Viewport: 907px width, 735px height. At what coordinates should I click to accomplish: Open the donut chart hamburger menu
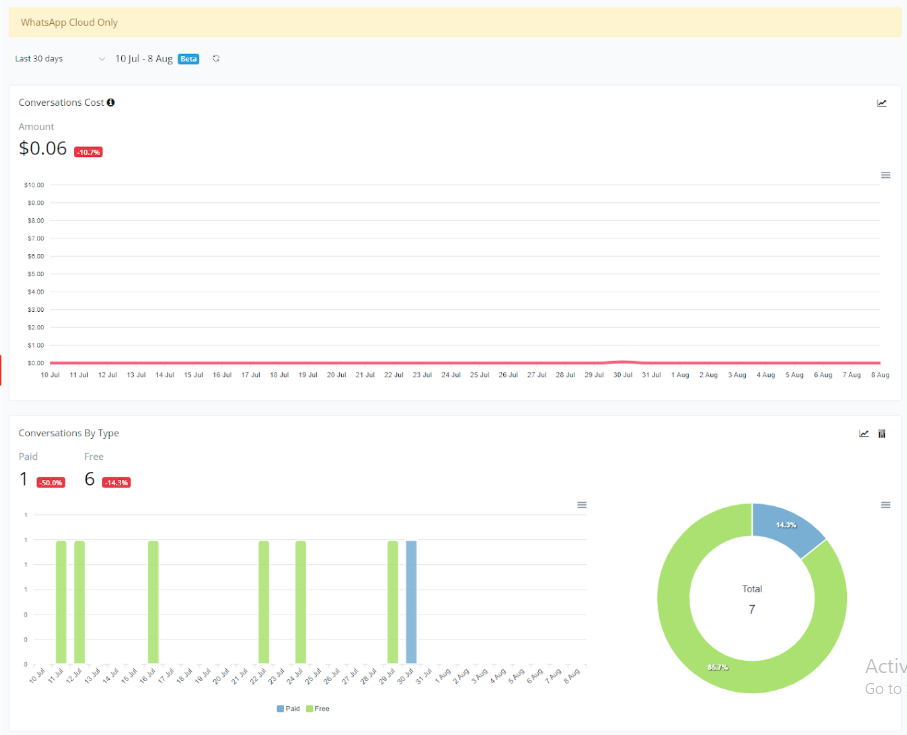coord(885,505)
